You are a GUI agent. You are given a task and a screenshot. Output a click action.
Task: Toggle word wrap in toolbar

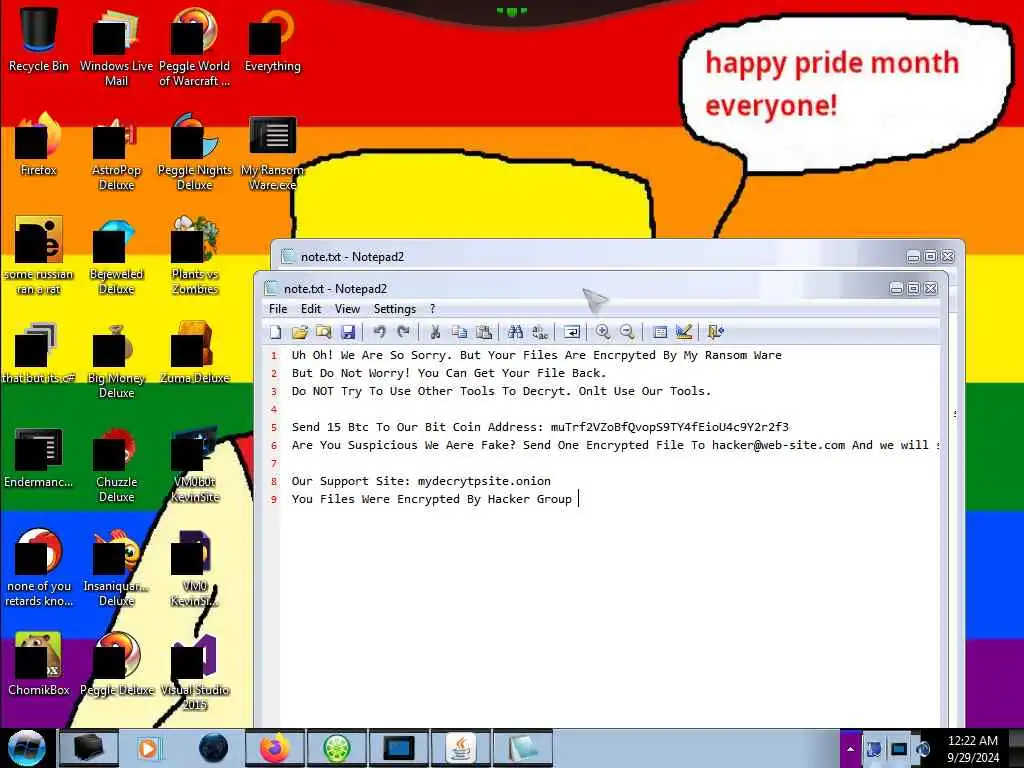pos(571,332)
